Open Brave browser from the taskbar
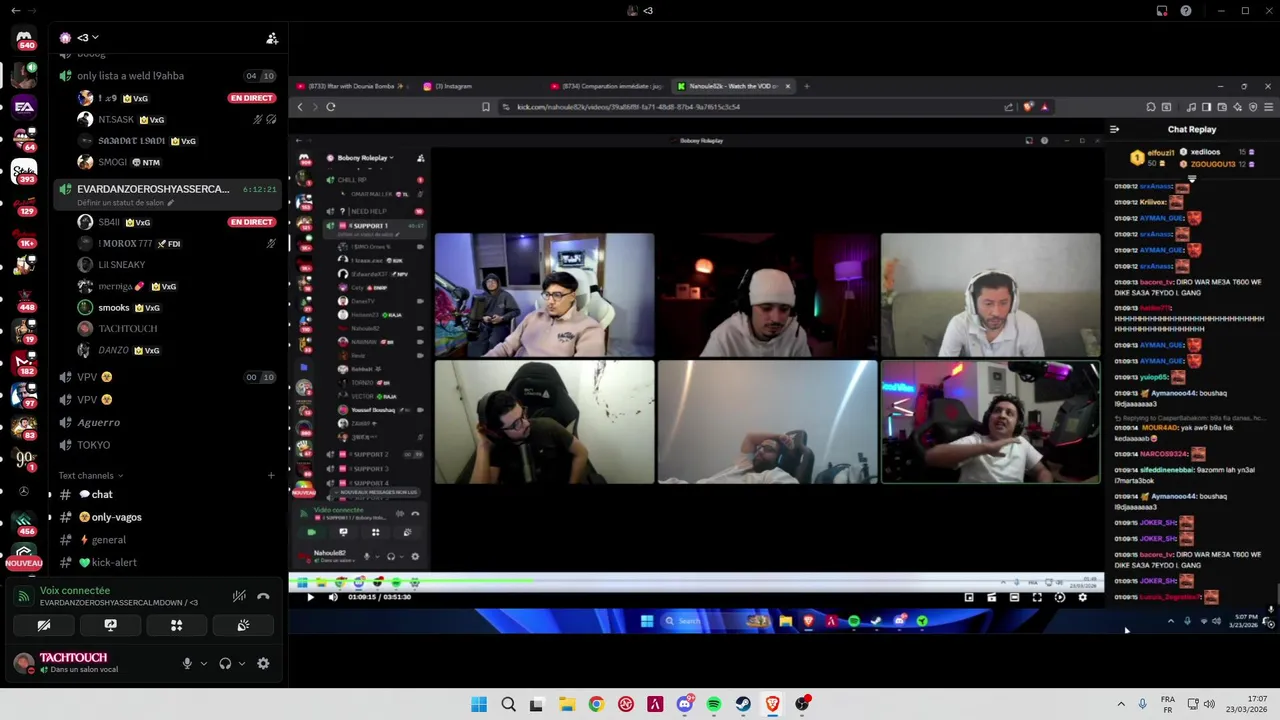 [x=772, y=704]
